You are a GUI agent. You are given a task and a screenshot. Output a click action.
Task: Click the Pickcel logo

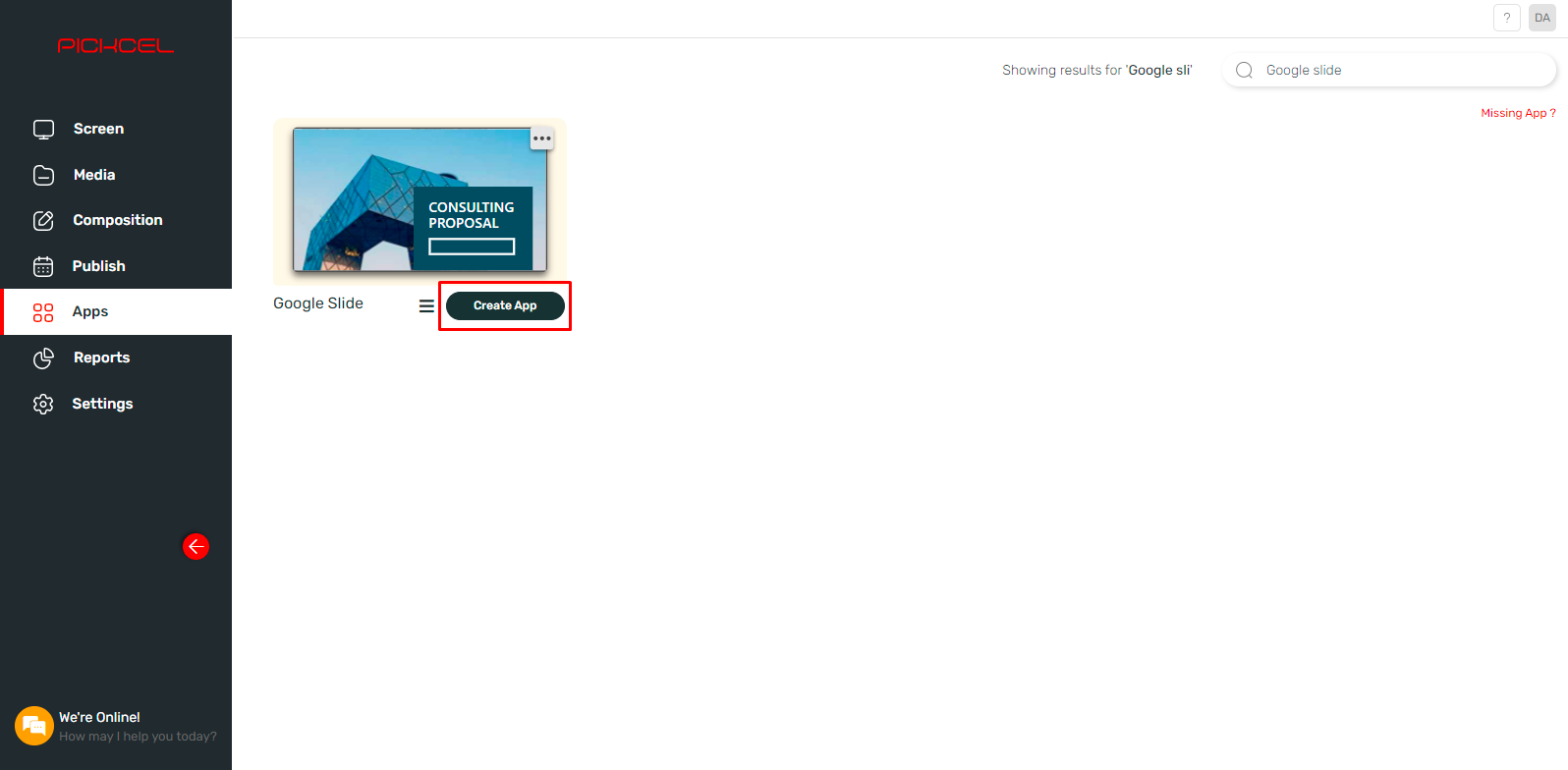pyautogui.click(x=116, y=45)
